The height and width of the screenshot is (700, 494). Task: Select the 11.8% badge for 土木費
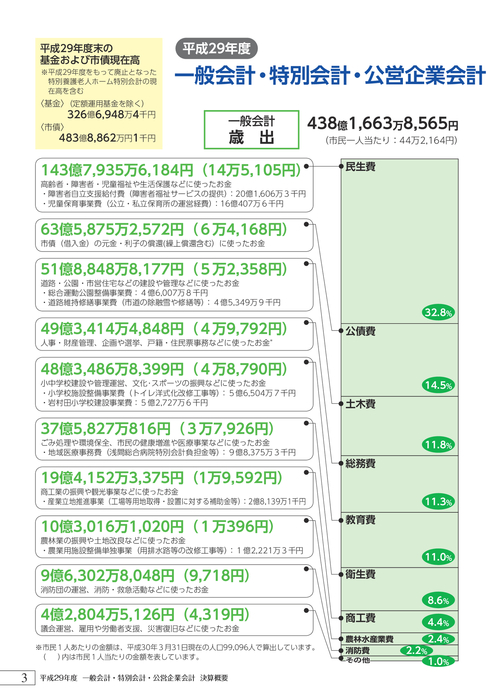tap(438, 445)
